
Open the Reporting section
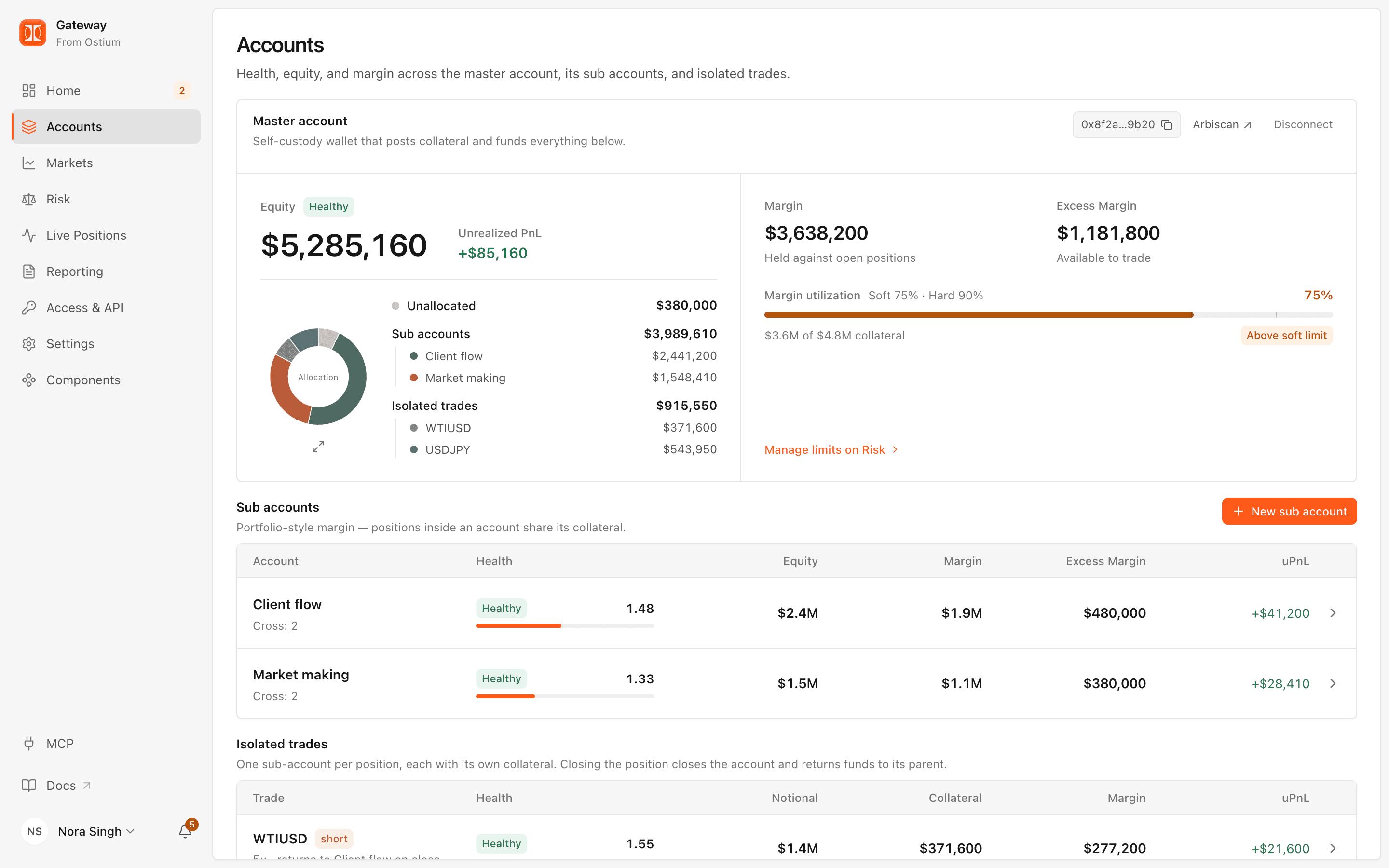pyautogui.click(x=106, y=271)
